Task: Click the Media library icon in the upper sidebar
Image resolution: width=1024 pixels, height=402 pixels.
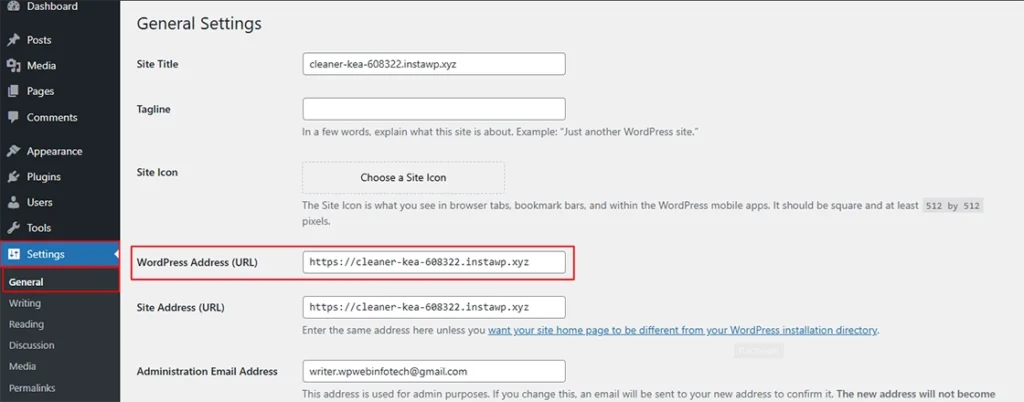Action: pyautogui.click(x=13, y=65)
